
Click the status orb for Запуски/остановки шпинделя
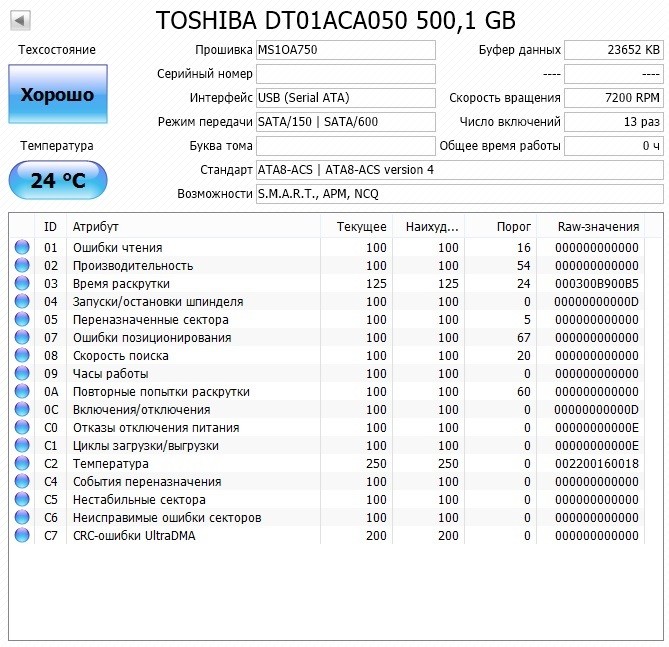[x=22, y=301]
